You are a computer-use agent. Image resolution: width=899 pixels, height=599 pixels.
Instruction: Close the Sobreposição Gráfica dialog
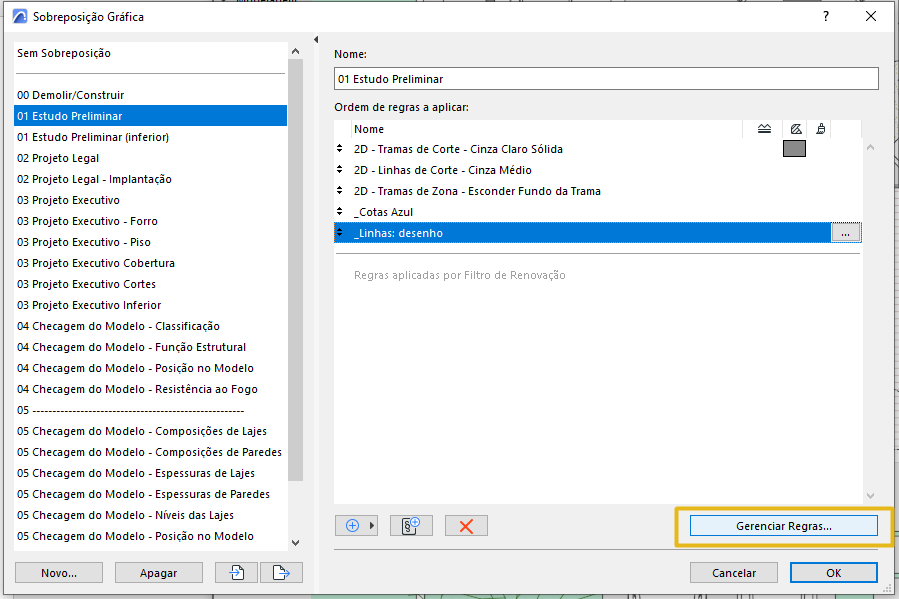click(871, 16)
